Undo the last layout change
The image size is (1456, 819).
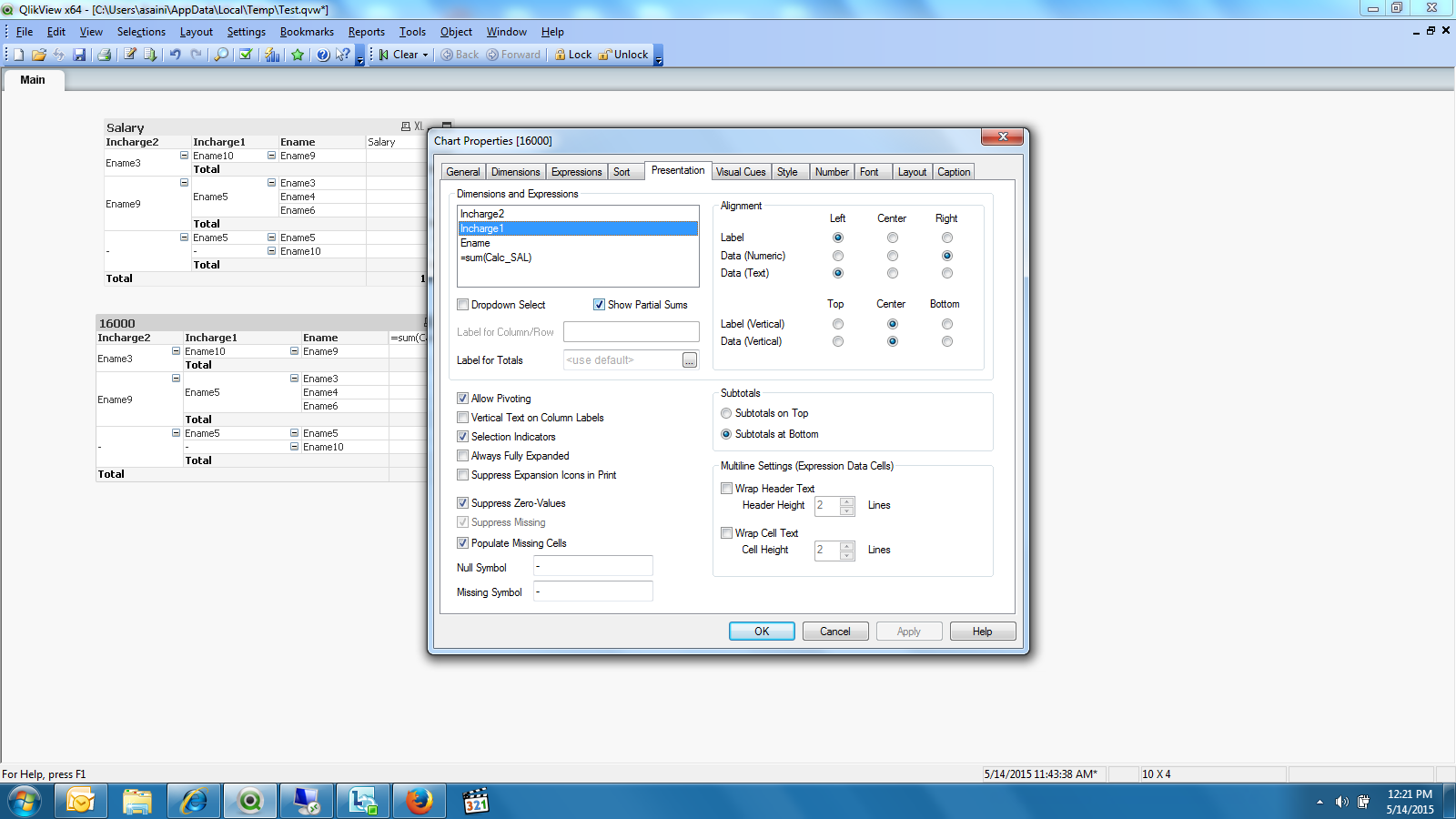click(x=175, y=55)
